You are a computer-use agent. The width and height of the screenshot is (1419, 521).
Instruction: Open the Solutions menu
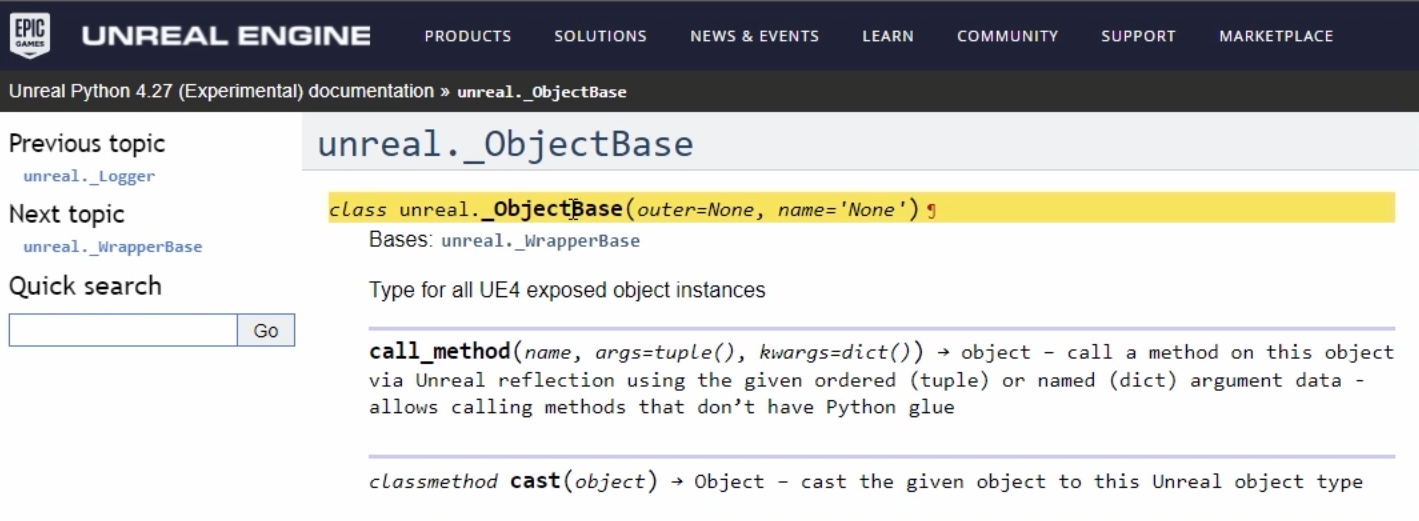click(x=600, y=36)
